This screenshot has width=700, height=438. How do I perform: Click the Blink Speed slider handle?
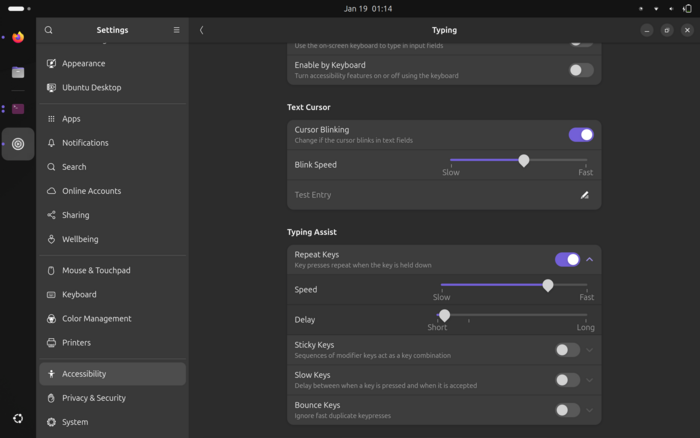[x=523, y=160]
